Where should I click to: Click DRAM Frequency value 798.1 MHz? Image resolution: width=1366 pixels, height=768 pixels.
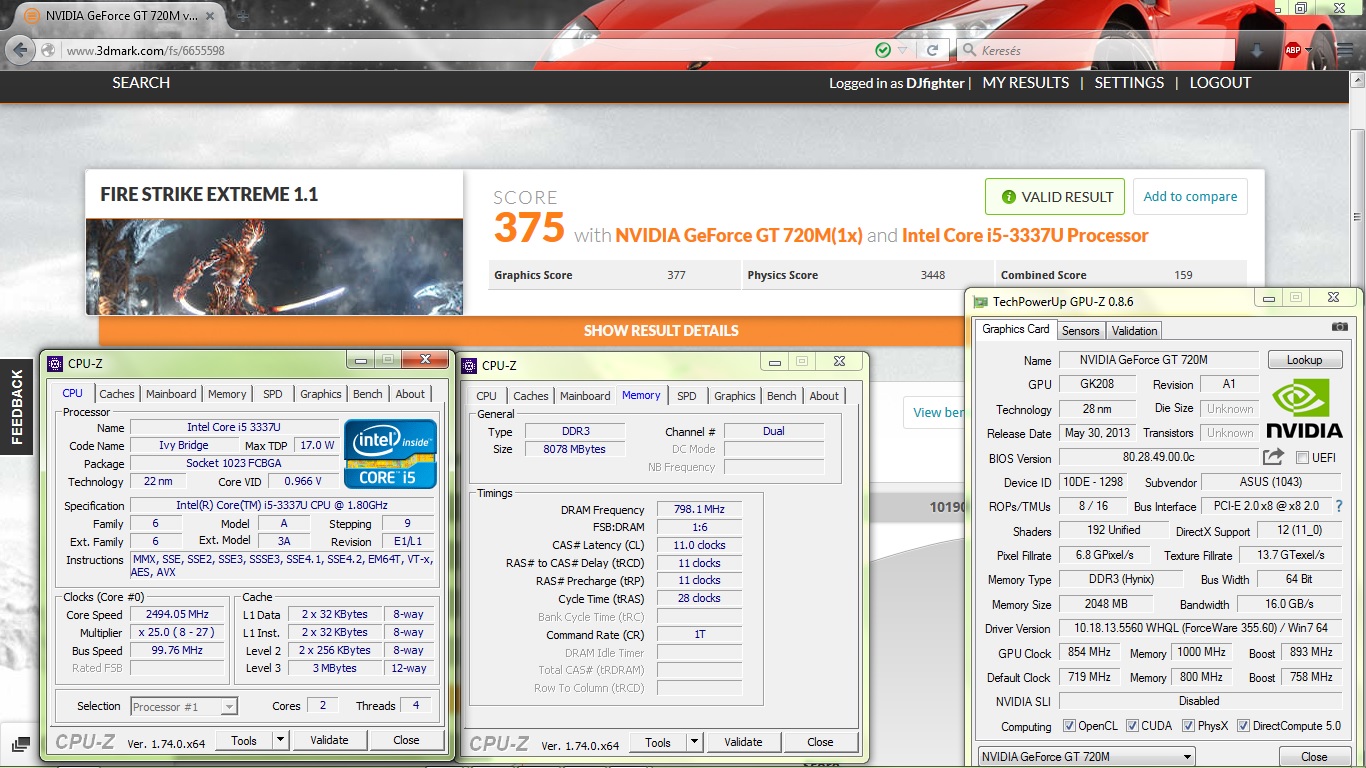coord(698,510)
